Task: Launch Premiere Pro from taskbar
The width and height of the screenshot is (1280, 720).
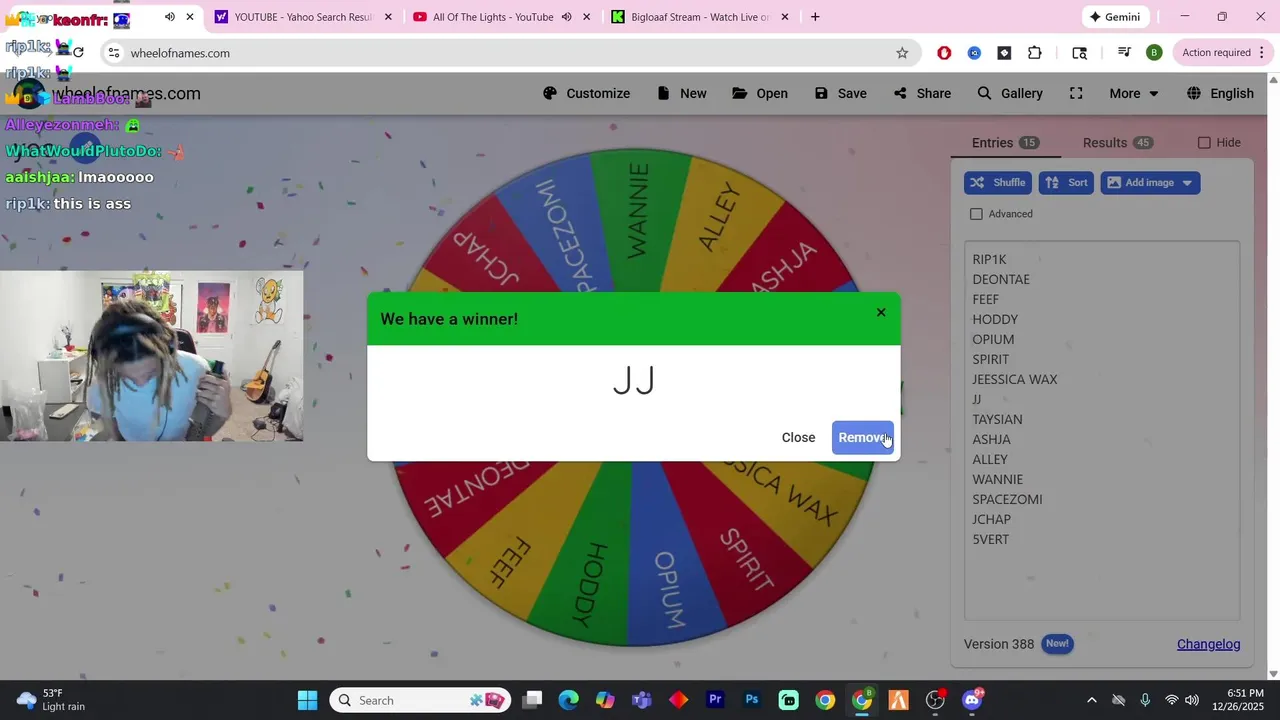Action: 715,700
